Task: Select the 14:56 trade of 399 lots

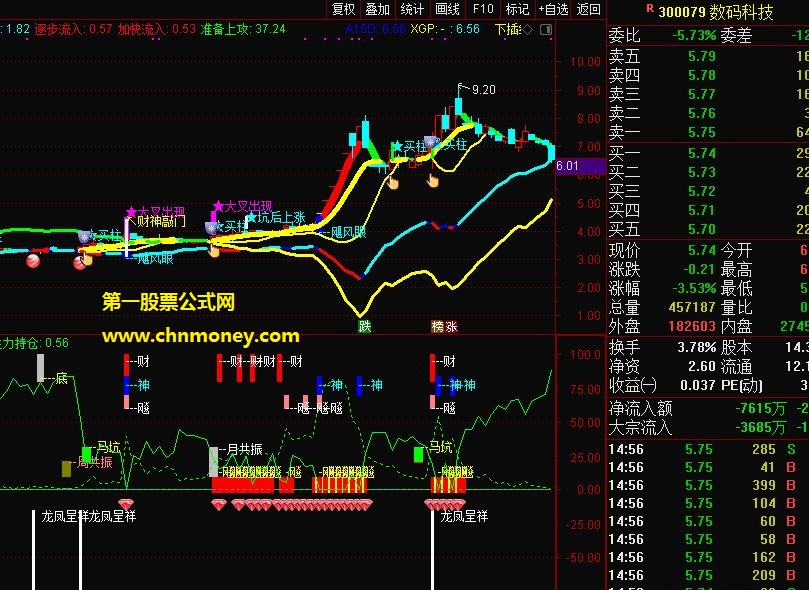Action: click(708, 485)
